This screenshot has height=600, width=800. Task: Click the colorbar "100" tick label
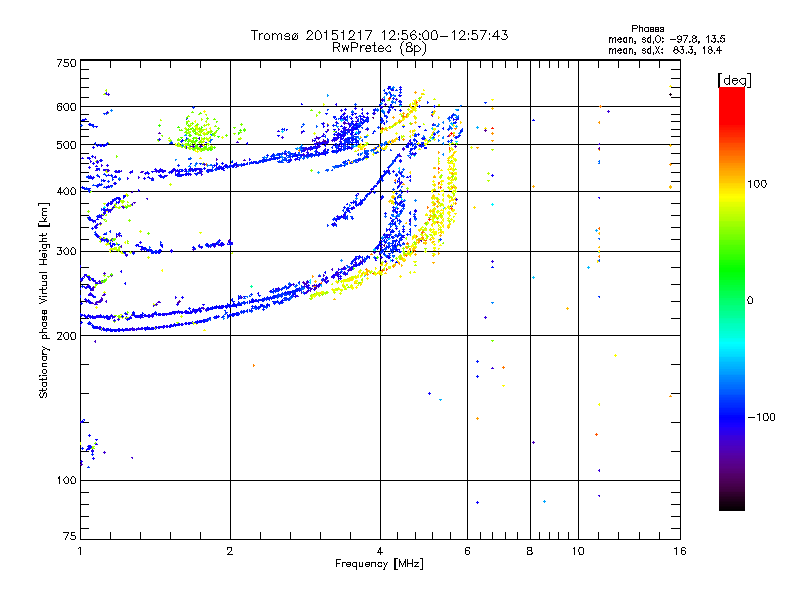click(x=757, y=184)
